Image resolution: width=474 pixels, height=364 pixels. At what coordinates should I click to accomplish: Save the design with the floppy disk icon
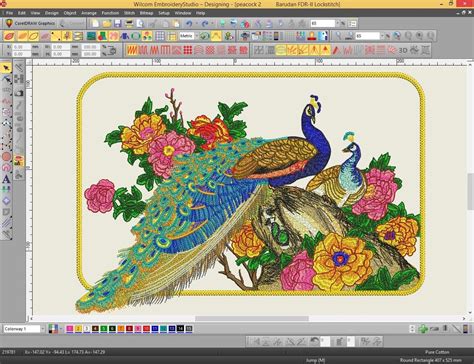coord(118,24)
